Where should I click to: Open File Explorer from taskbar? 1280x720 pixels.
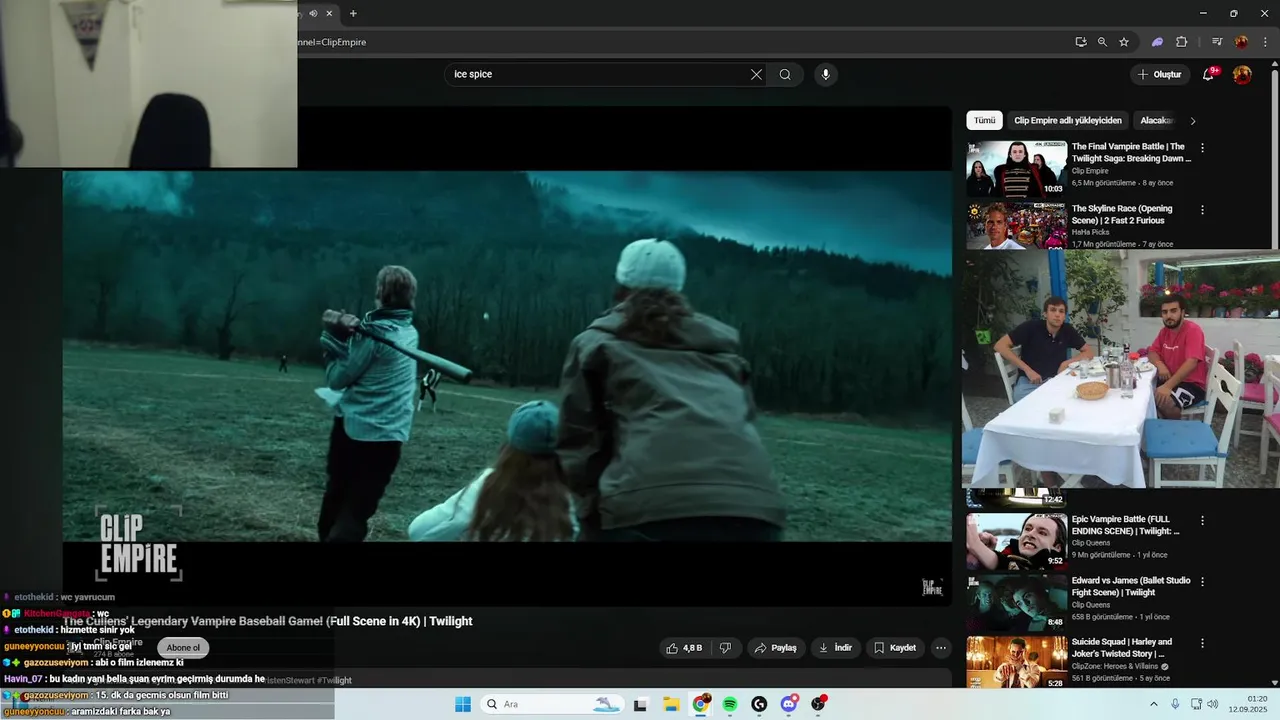tap(671, 704)
